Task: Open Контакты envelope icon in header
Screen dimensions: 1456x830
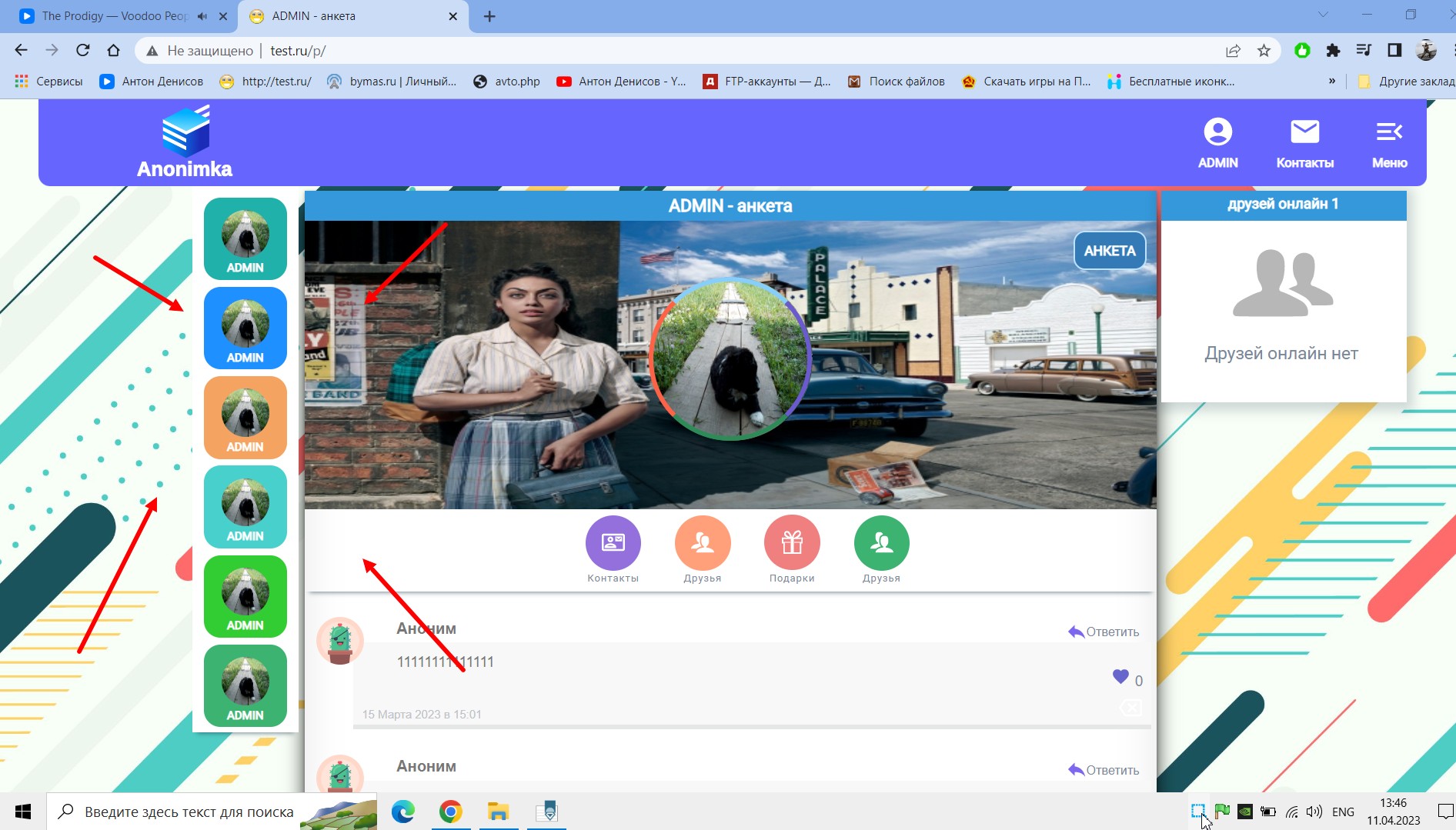Action: point(1304,142)
